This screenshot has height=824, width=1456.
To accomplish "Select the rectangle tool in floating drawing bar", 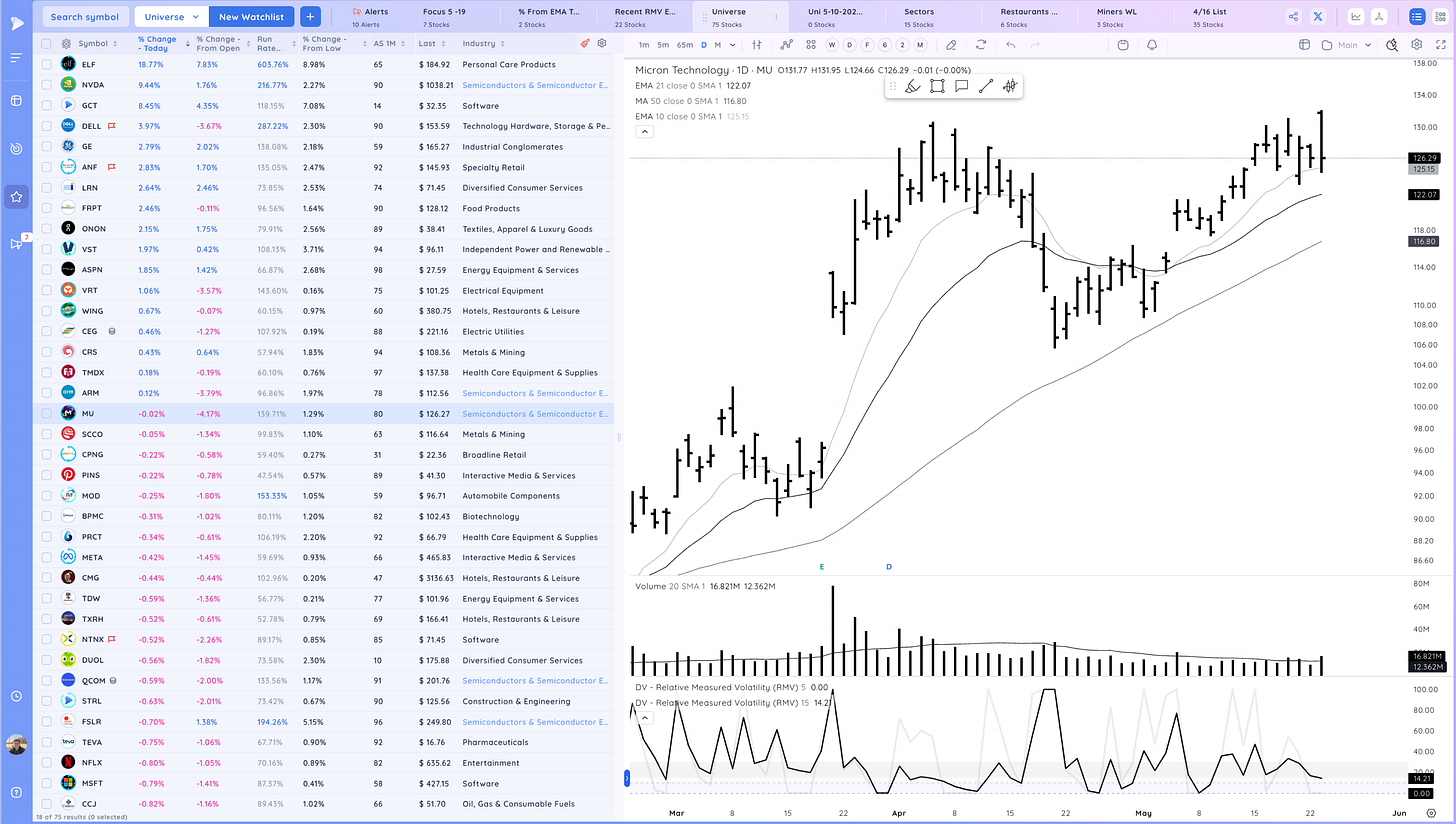I will [937, 86].
